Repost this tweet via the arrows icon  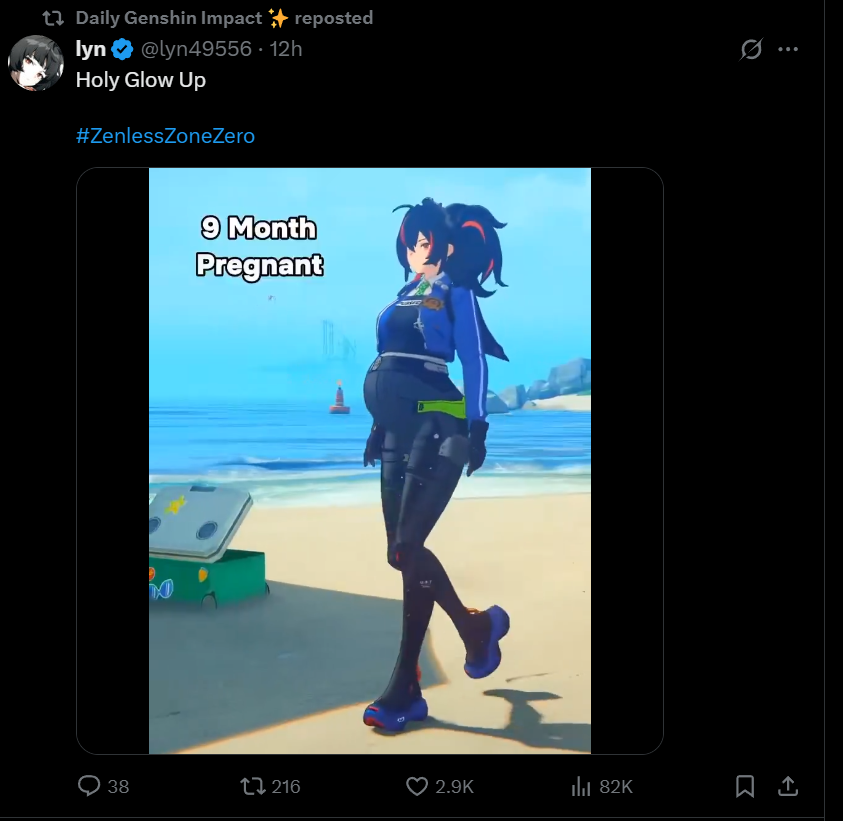(x=253, y=786)
